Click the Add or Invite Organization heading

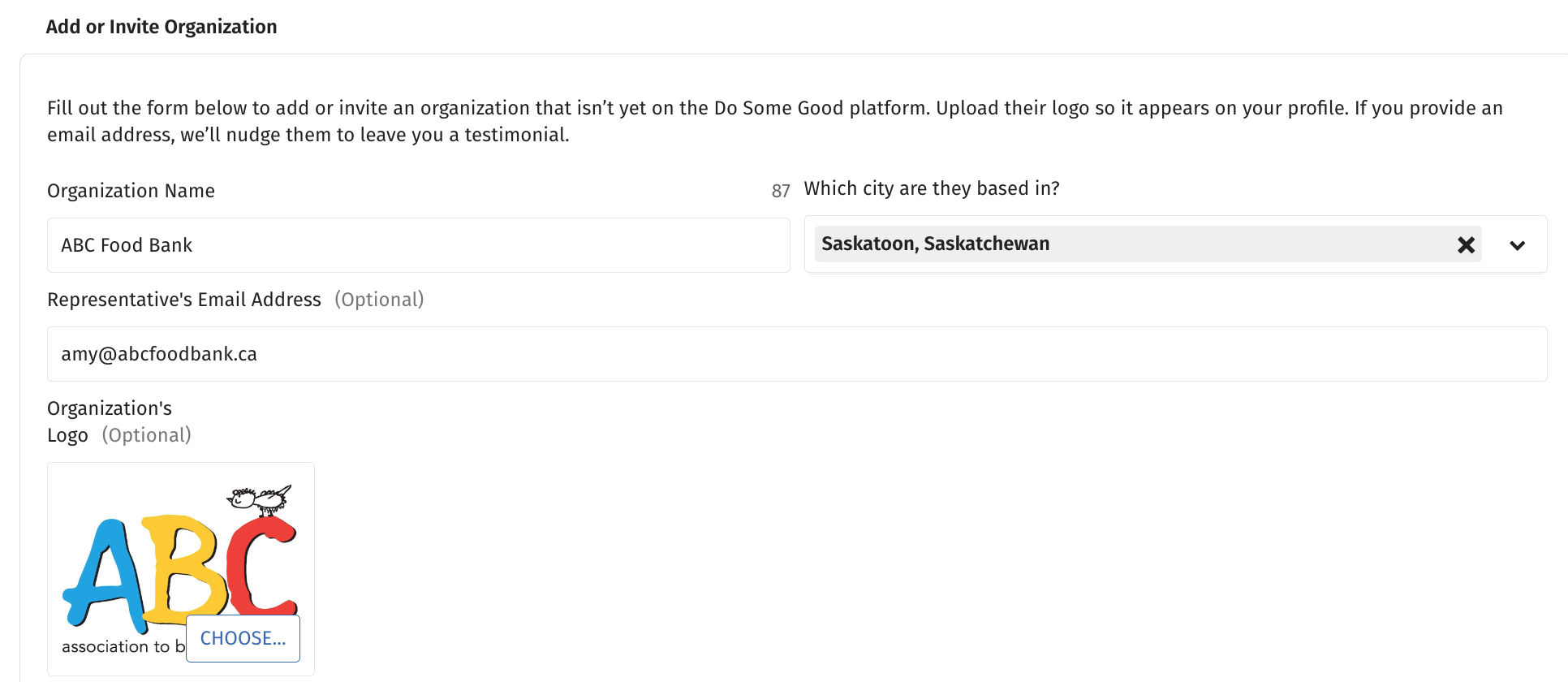162,27
